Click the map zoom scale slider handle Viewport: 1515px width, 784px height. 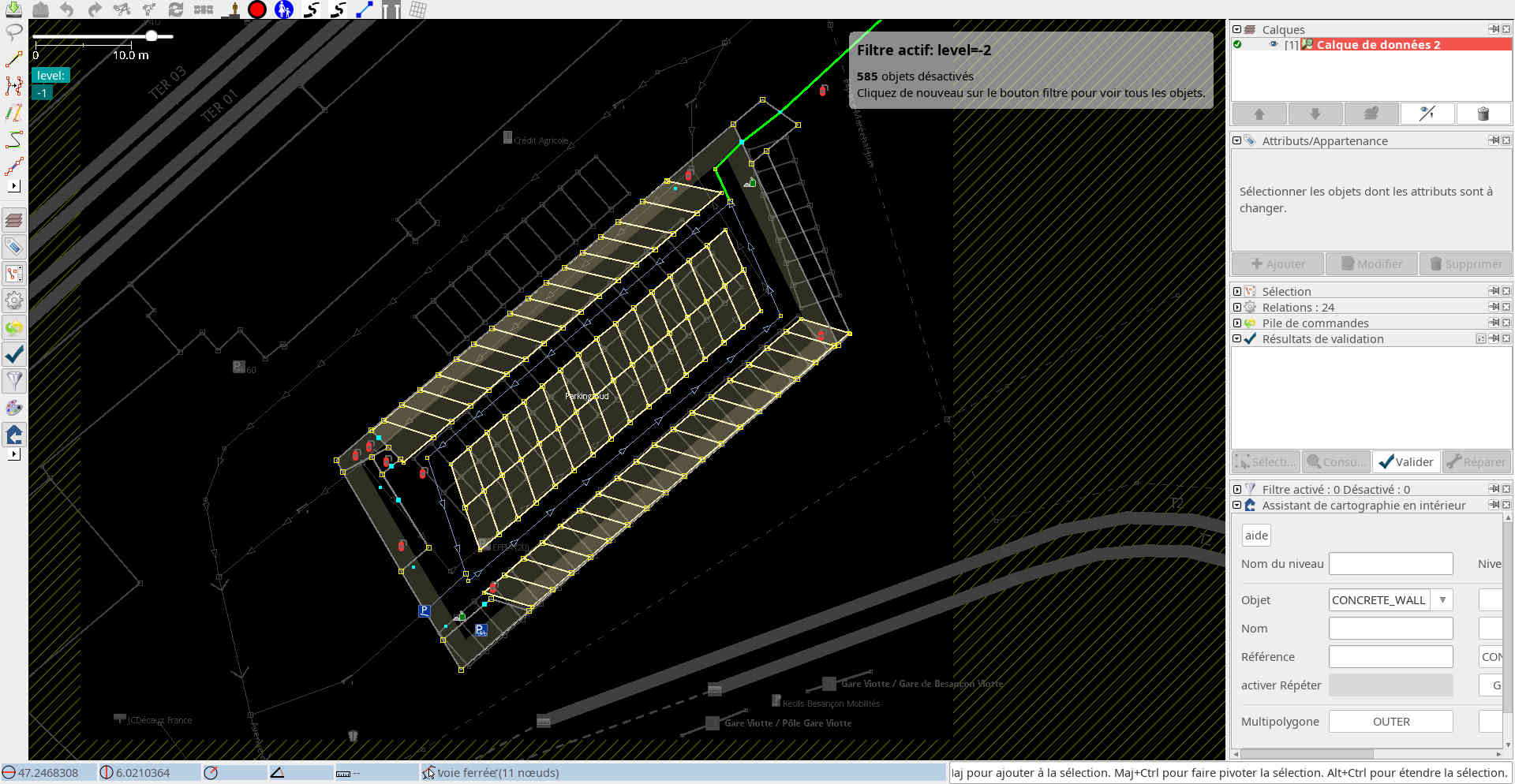[x=151, y=36]
